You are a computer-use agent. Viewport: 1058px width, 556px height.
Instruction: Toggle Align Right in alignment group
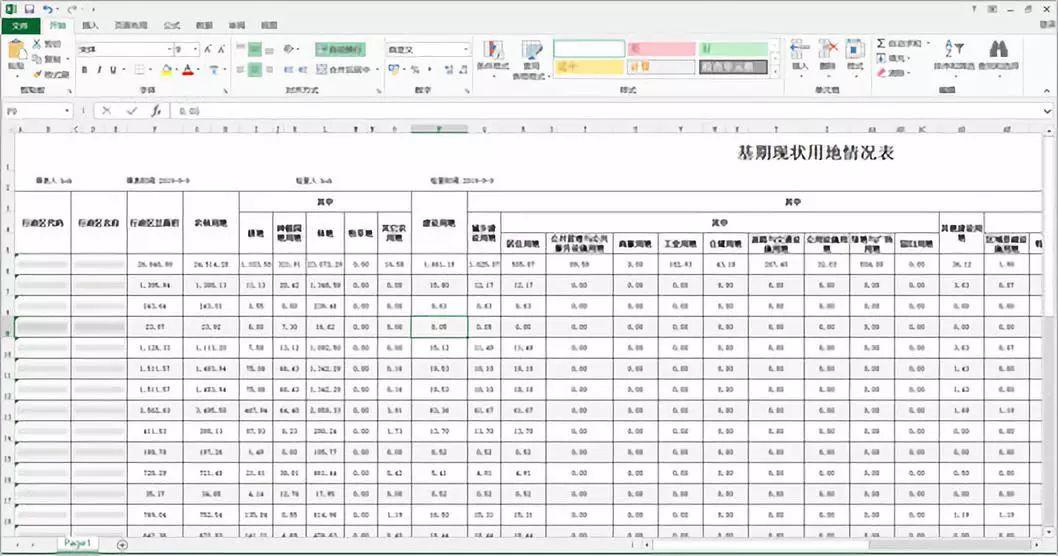click(269, 70)
